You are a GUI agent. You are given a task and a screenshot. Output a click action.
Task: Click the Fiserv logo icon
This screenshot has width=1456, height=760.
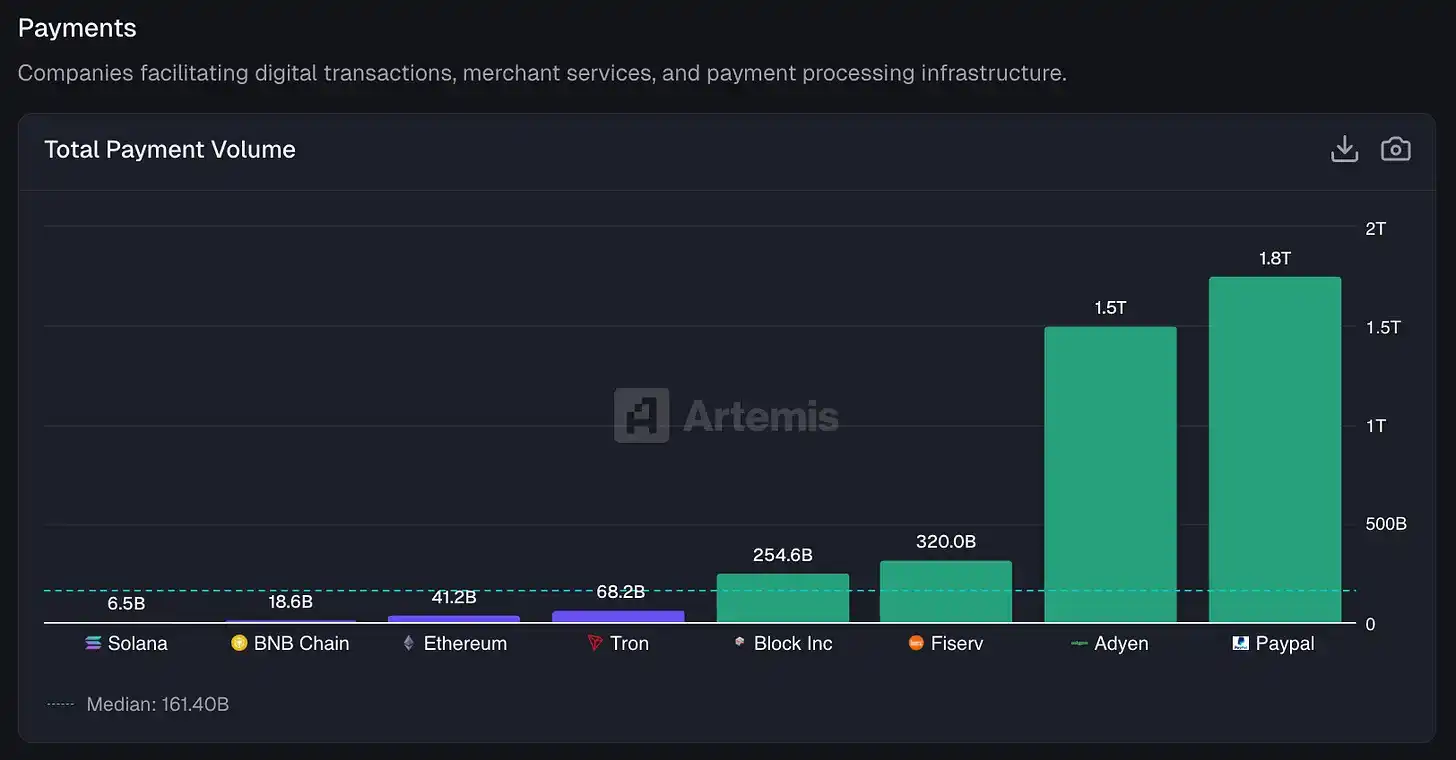[915, 643]
